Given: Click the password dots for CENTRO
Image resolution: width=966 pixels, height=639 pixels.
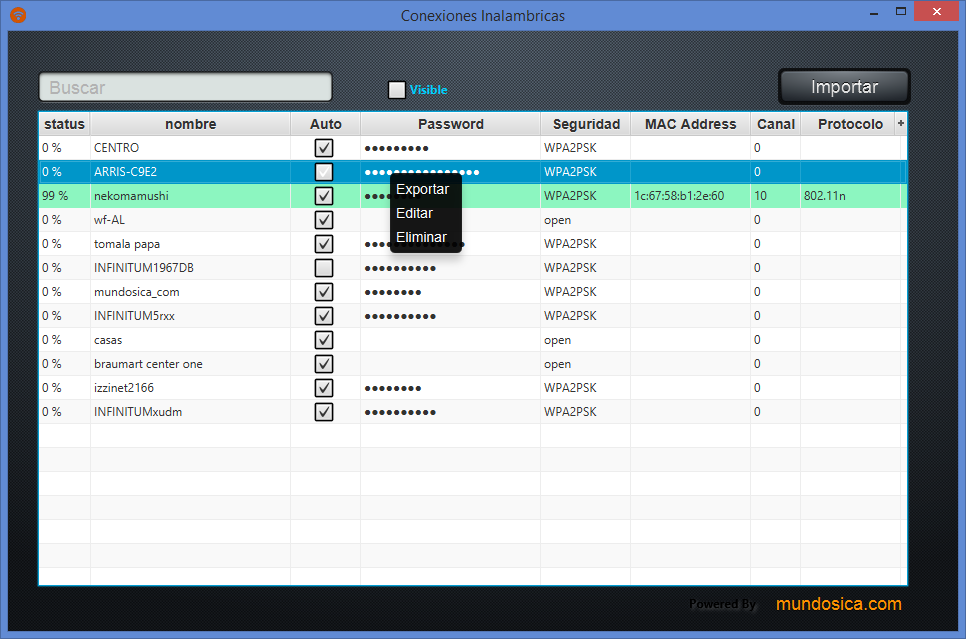Looking at the screenshot, I should pyautogui.click(x=396, y=149).
